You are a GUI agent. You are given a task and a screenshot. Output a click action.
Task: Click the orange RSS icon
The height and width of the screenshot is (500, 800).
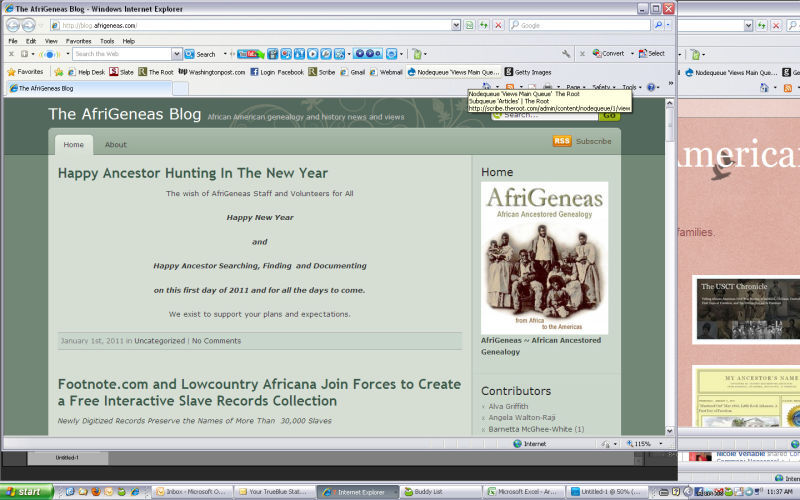point(562,141)
